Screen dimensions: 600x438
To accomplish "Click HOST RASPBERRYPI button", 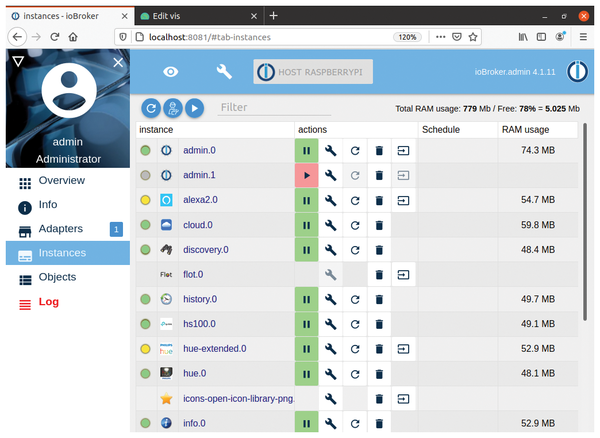I will [313, 72].
